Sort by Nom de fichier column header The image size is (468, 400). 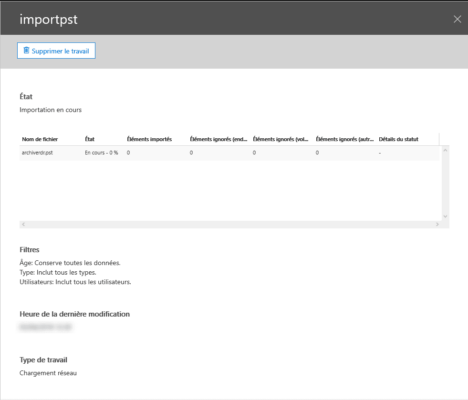click(x=40, y=139)
